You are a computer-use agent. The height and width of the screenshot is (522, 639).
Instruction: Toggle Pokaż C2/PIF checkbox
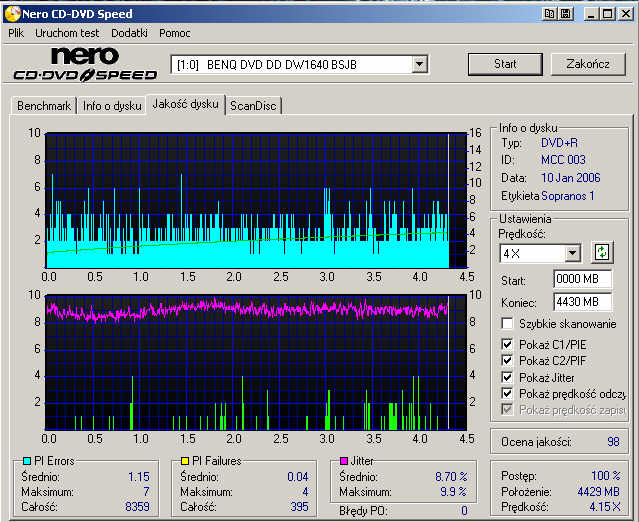pyautogui.click(x=507, y=361)
